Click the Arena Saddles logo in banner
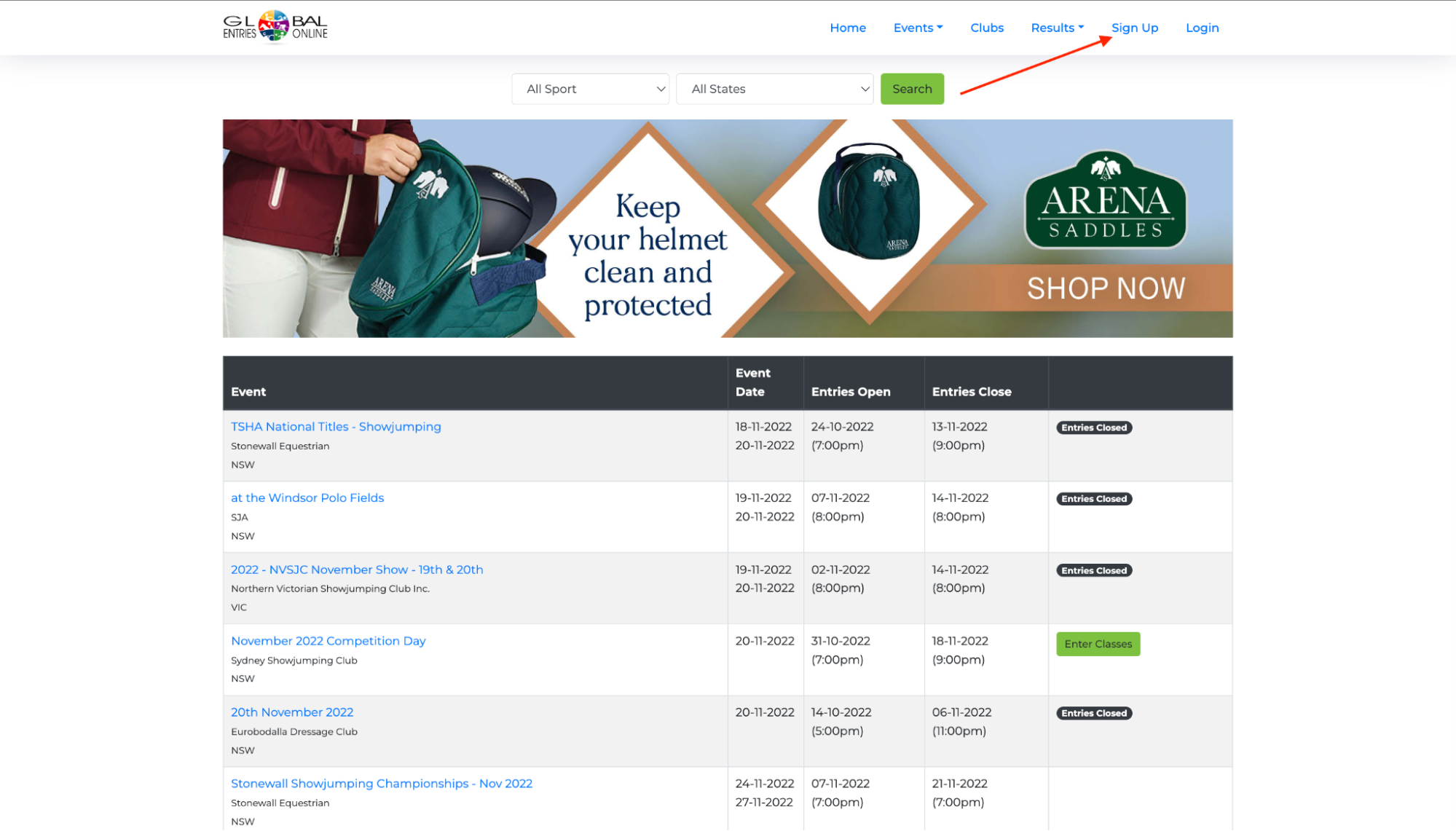1456x831 pixels. point(1105,200)
